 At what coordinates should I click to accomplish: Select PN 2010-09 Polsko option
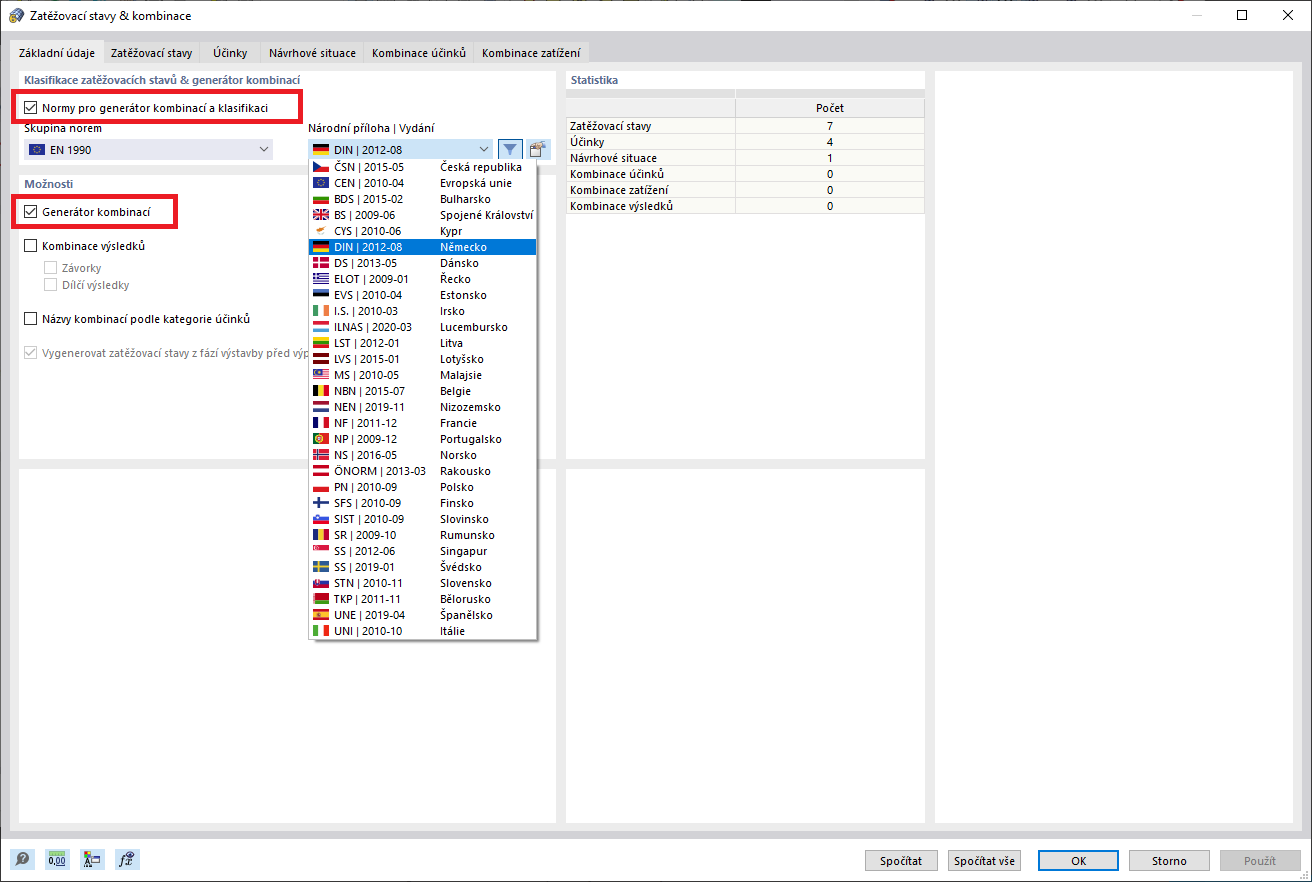coord(423,487)
